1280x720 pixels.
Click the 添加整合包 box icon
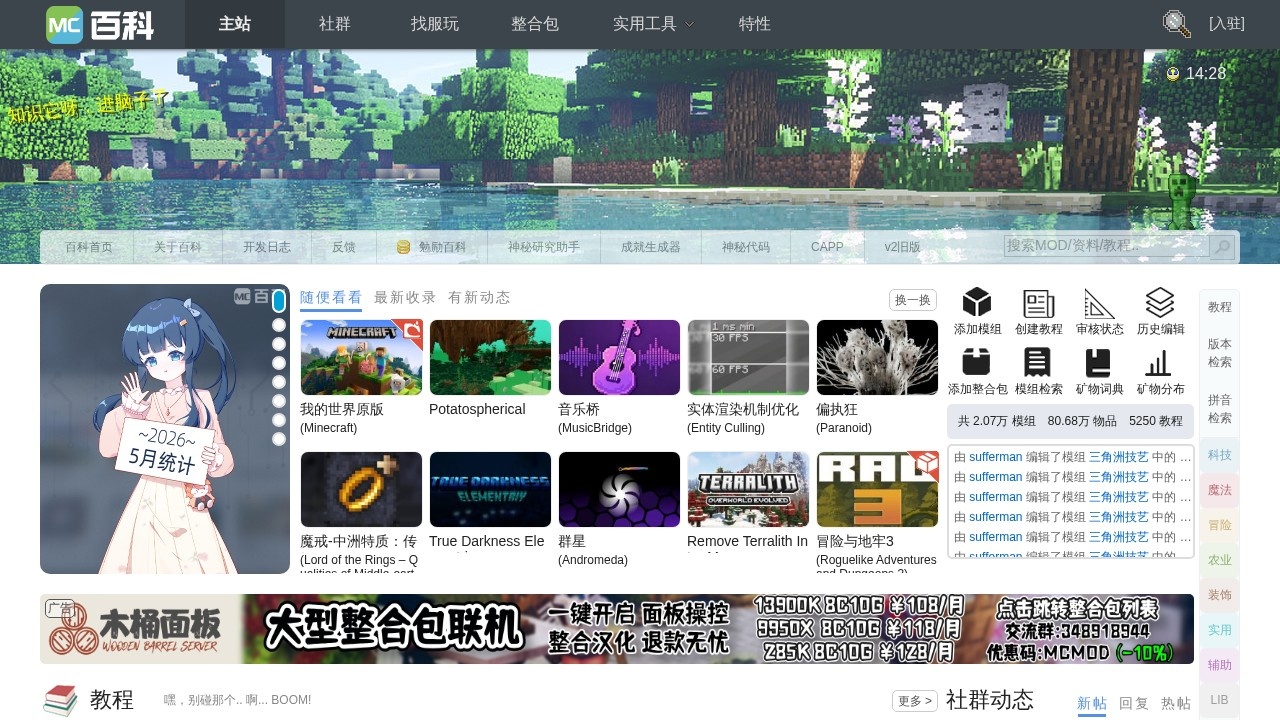[x=977, y=362]
